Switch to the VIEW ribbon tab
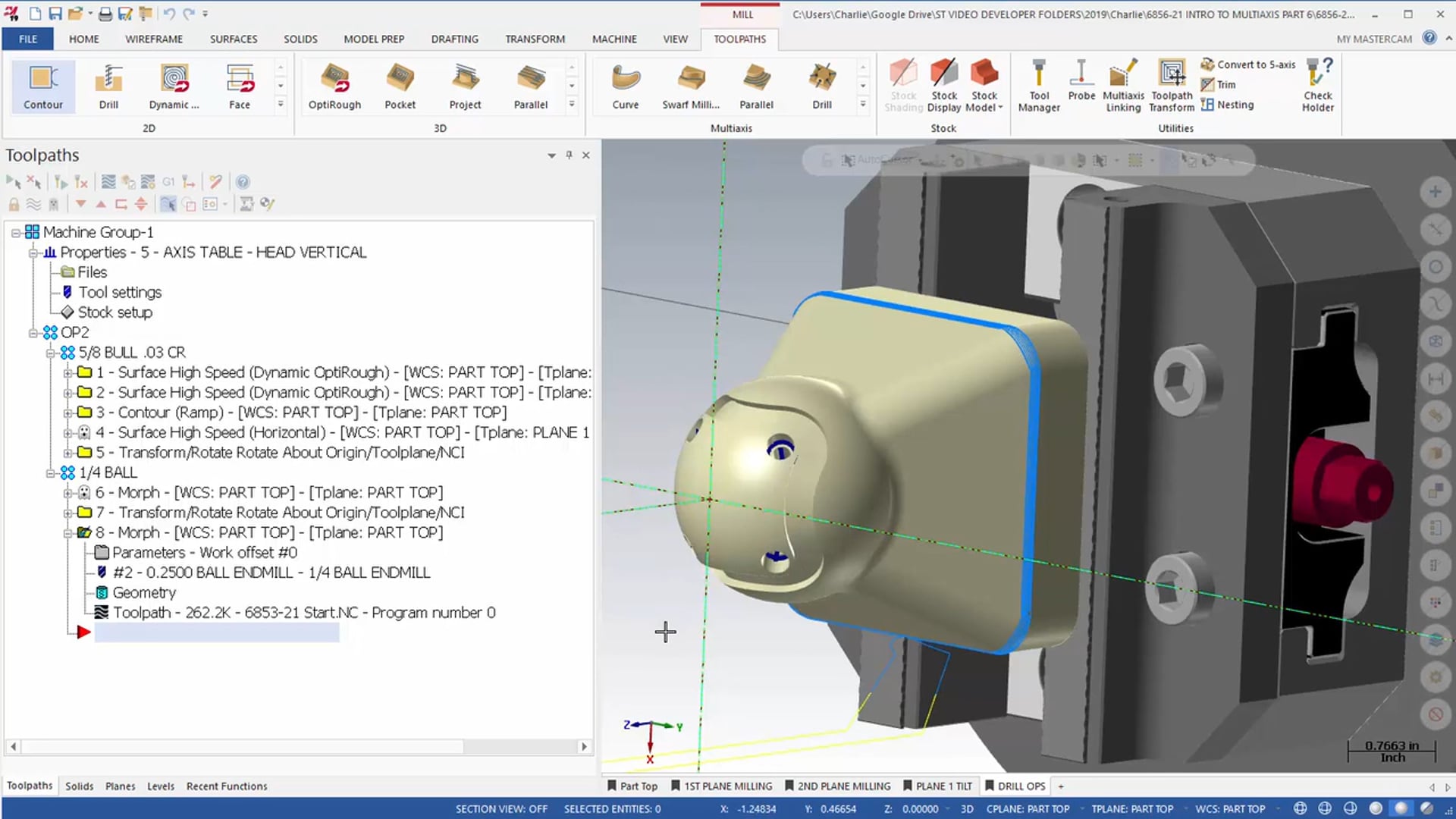Screen dimensions: 1456x819 pyautogui.click(x=675, y=39)
